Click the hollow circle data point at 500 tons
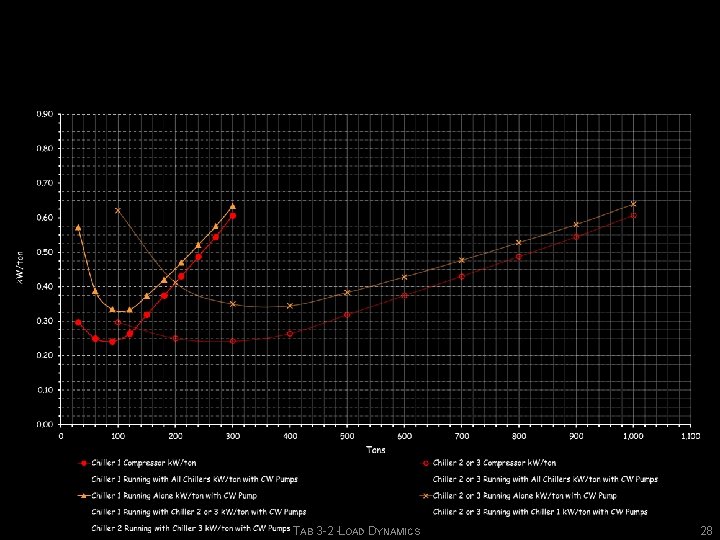The height and width of the screenshot is (540, 720). pyautogui.click(x=347, y=315)
